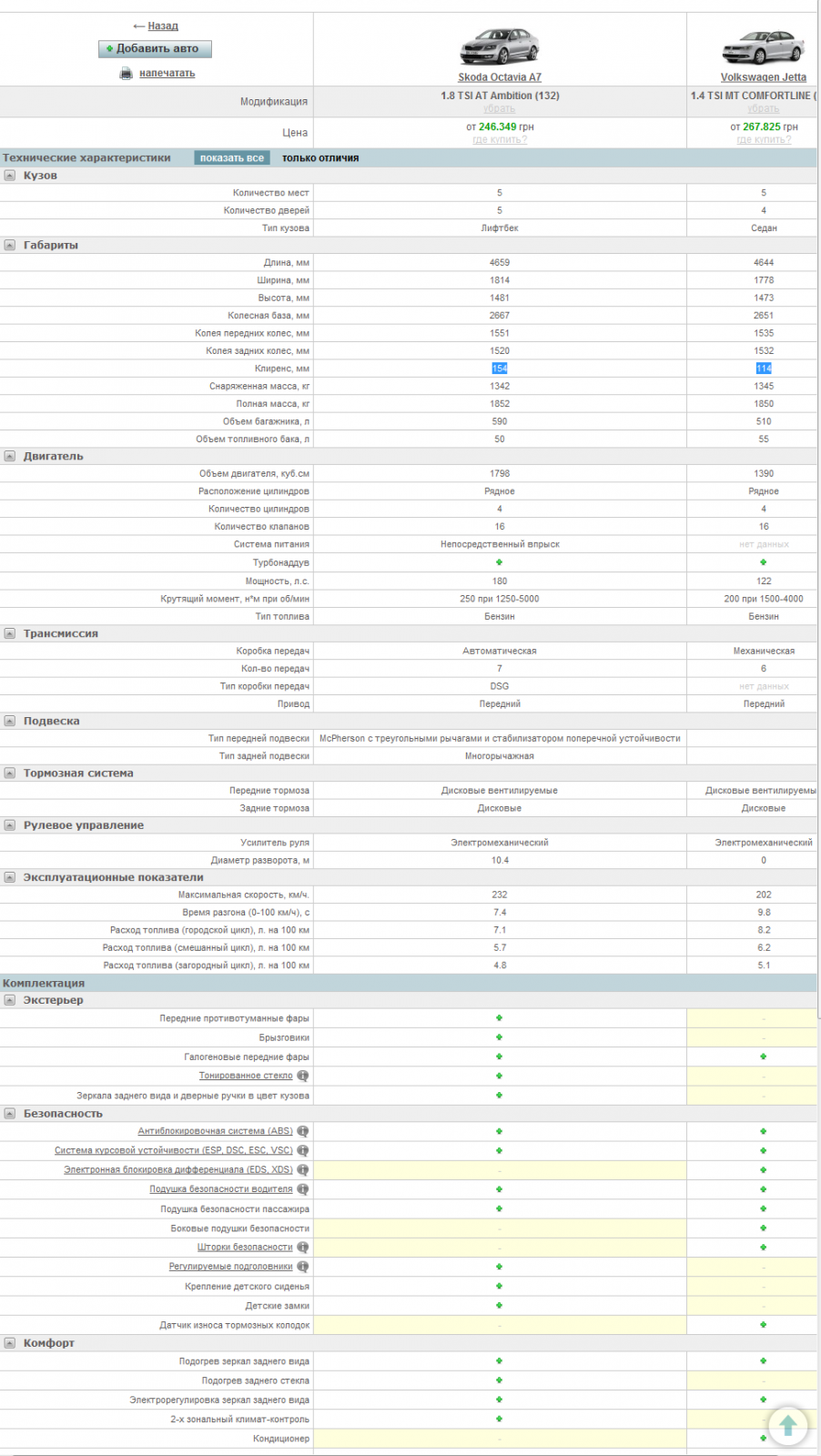Collapse the Двигатель section
The width and height of the screenshot is (821, 1456).
(9, 456)
